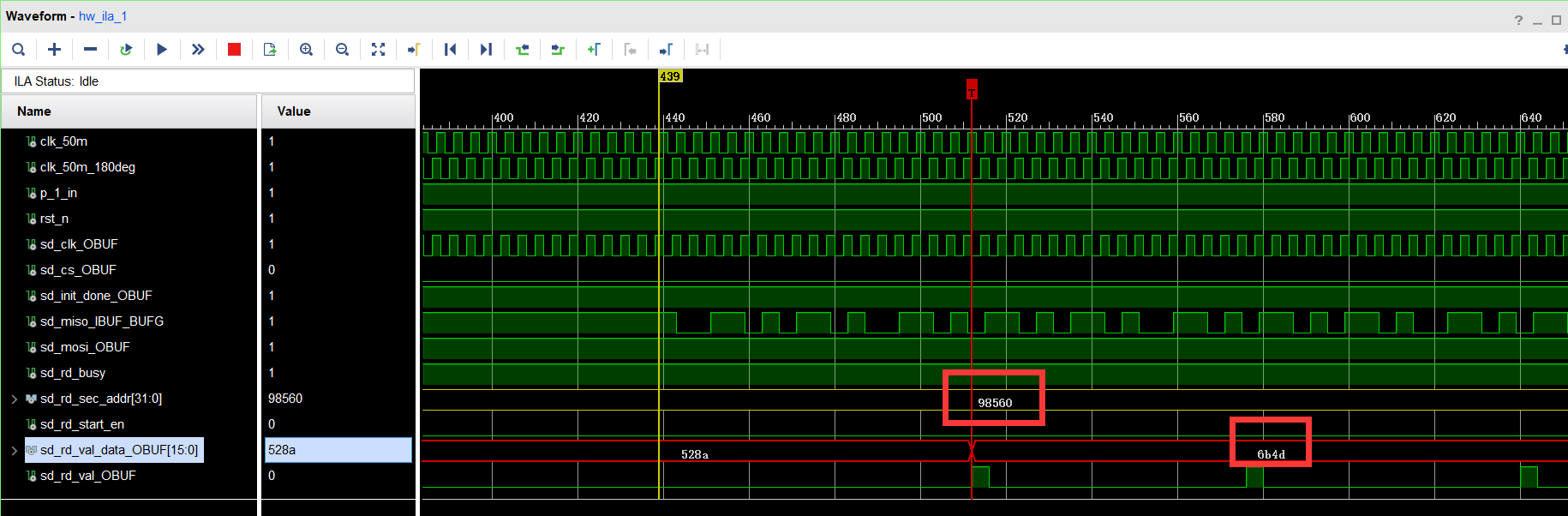Jump to previous transition
This screenshot has width=1568, height=516.
[522, 50]
